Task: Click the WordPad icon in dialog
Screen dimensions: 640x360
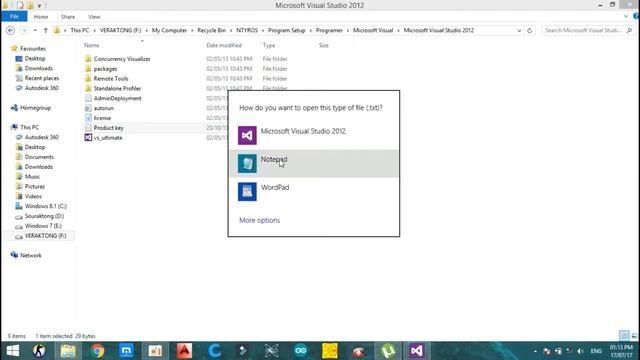Action: (x=247, y=191)
